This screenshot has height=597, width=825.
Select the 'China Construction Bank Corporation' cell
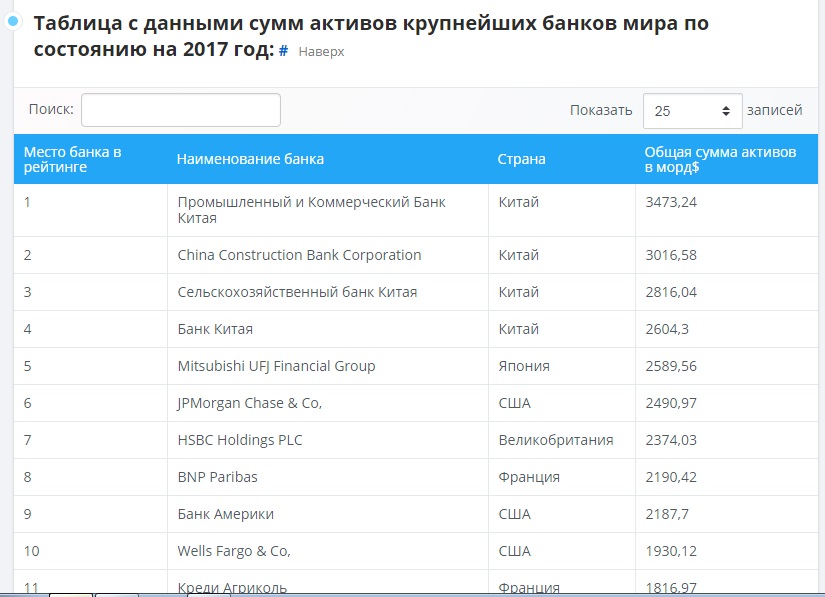click(x=299, y=255)
